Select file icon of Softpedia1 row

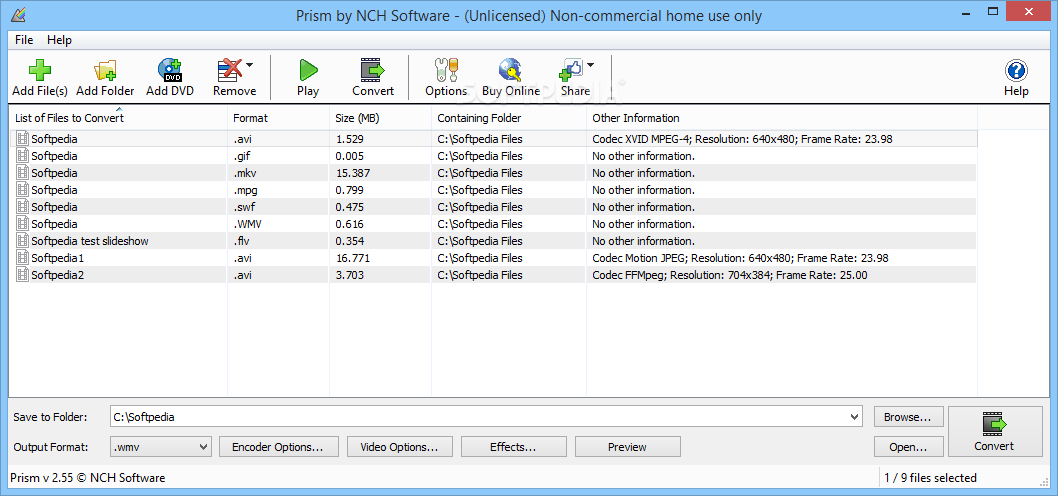[23, 258]
